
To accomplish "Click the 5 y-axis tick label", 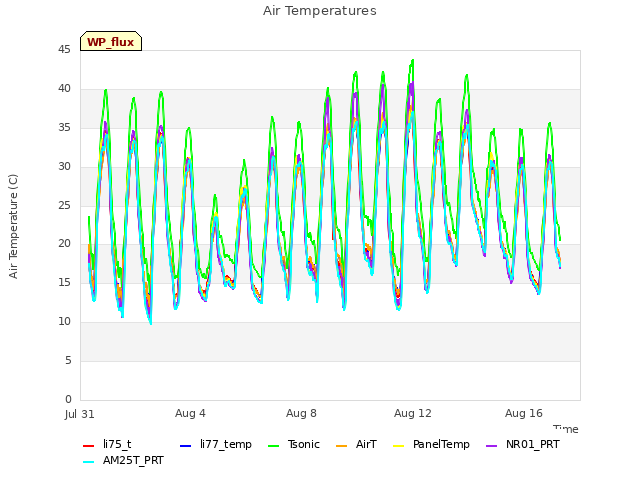I will tap(68, 360).
